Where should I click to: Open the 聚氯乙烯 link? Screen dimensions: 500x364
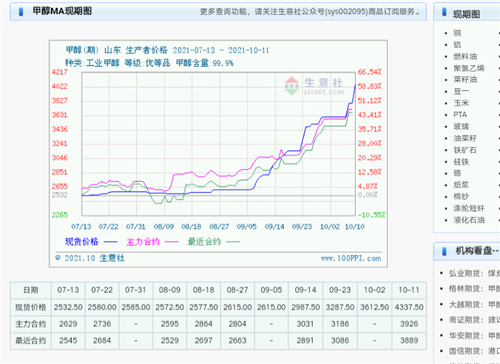pos(469,68)
